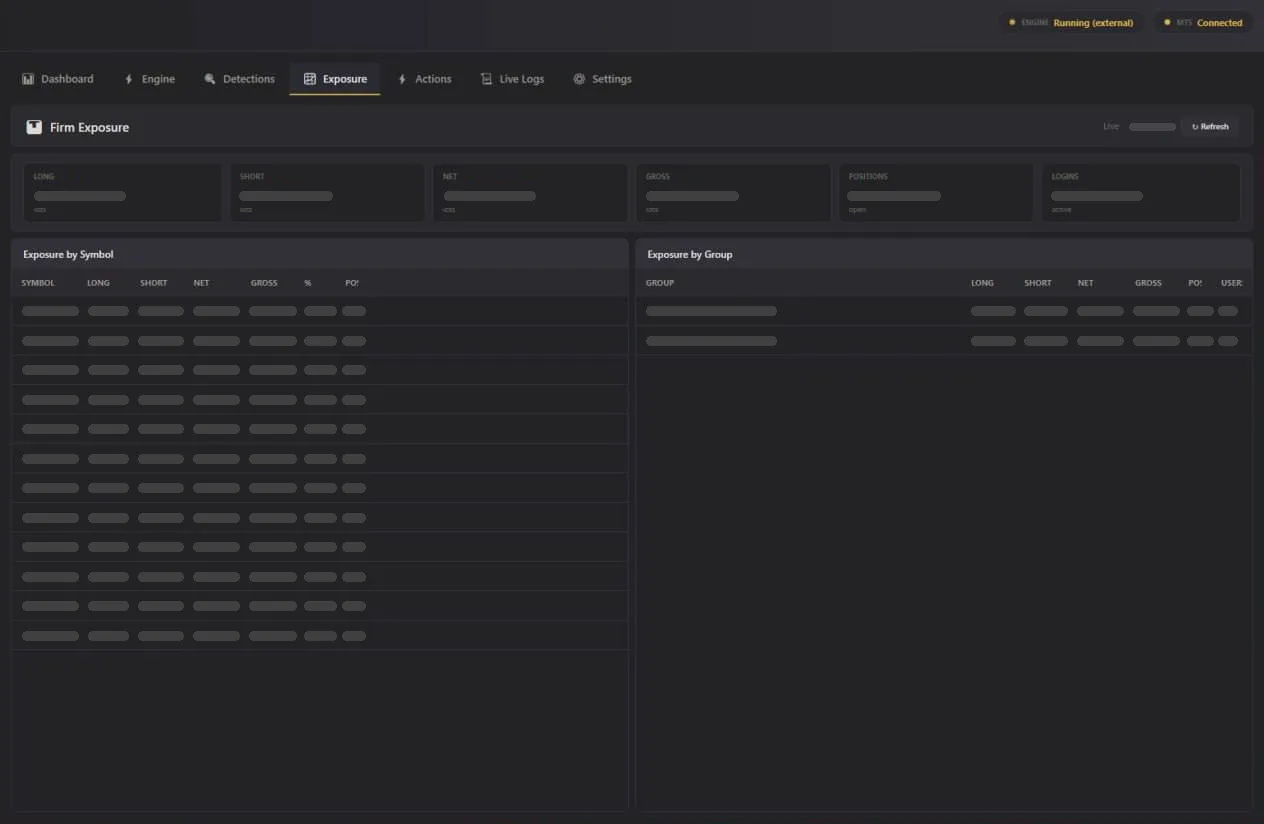Select the GROSS summary card
This screenshot has height=824, width=1264.
click(x=733, y=192)
